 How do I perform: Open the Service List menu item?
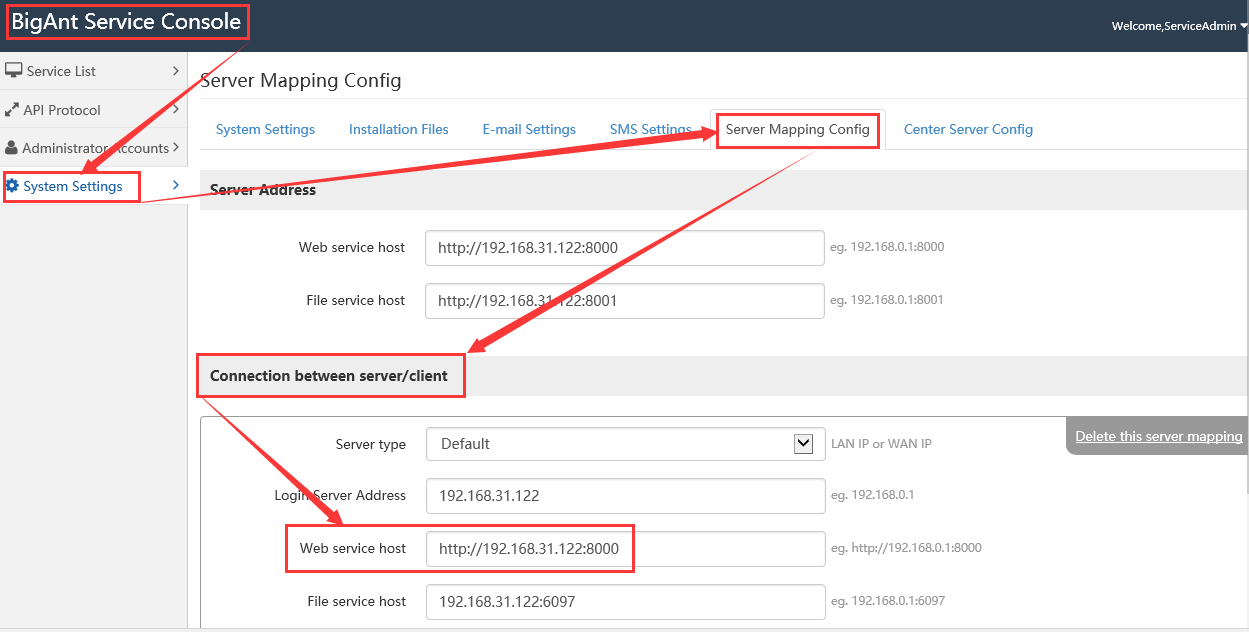94,71
